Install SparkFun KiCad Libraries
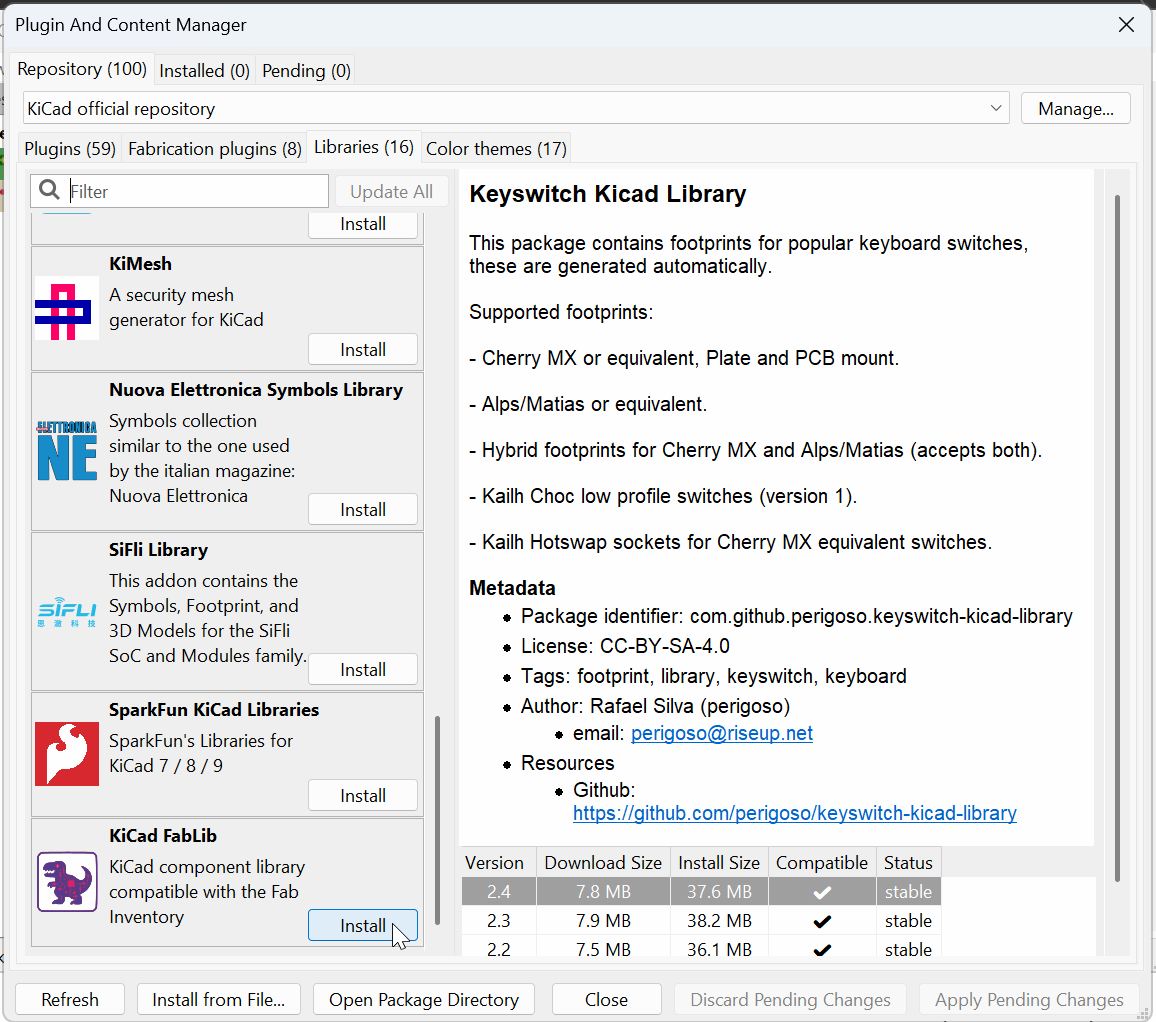This screenshot has width=1156, height=1022. (x=363, y=796)
